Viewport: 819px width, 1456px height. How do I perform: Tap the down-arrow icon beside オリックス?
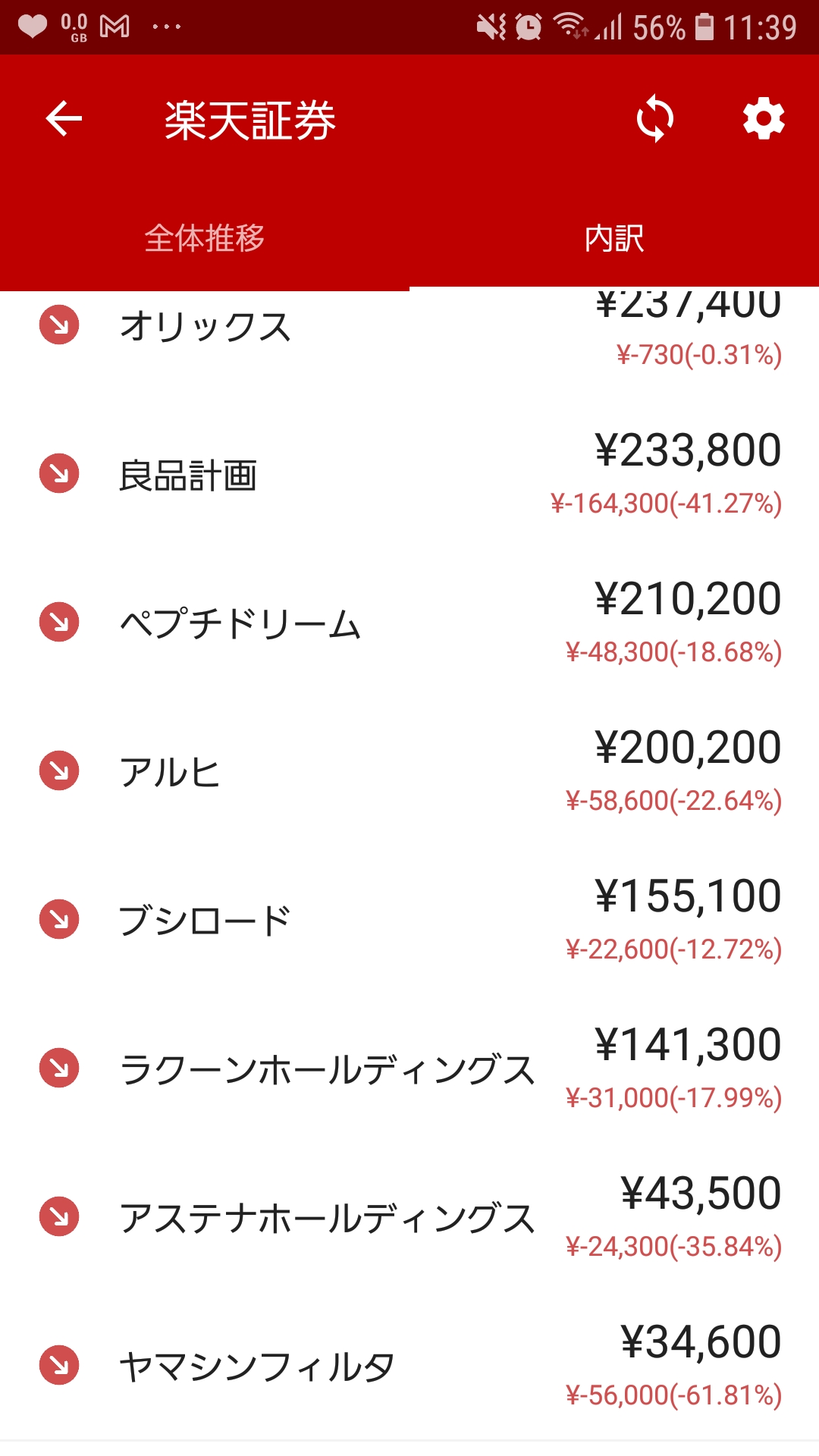click(59, 325)
